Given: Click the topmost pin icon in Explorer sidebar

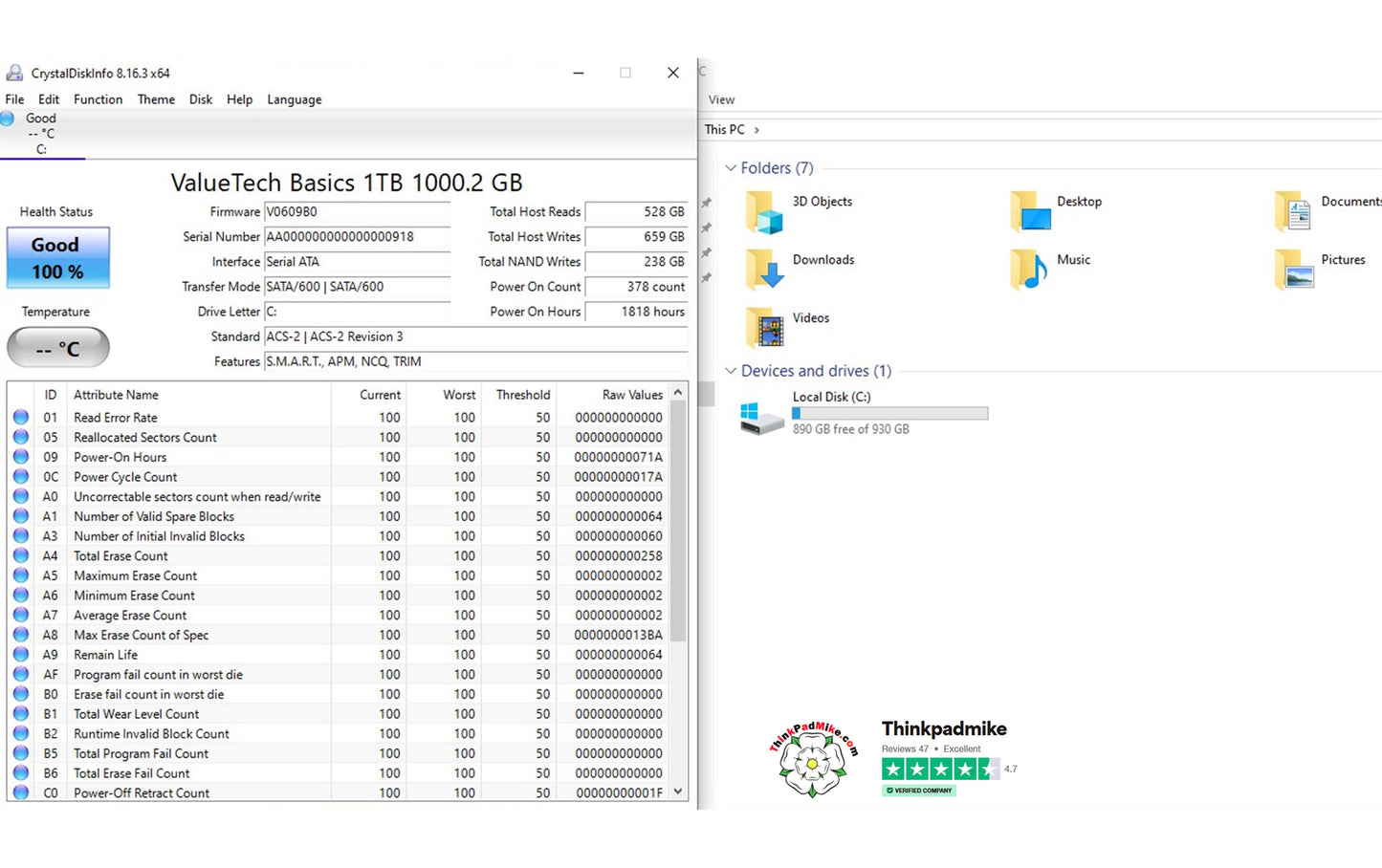Looking at the screenshot, I should pyautogui.click(x=707, y=203).
